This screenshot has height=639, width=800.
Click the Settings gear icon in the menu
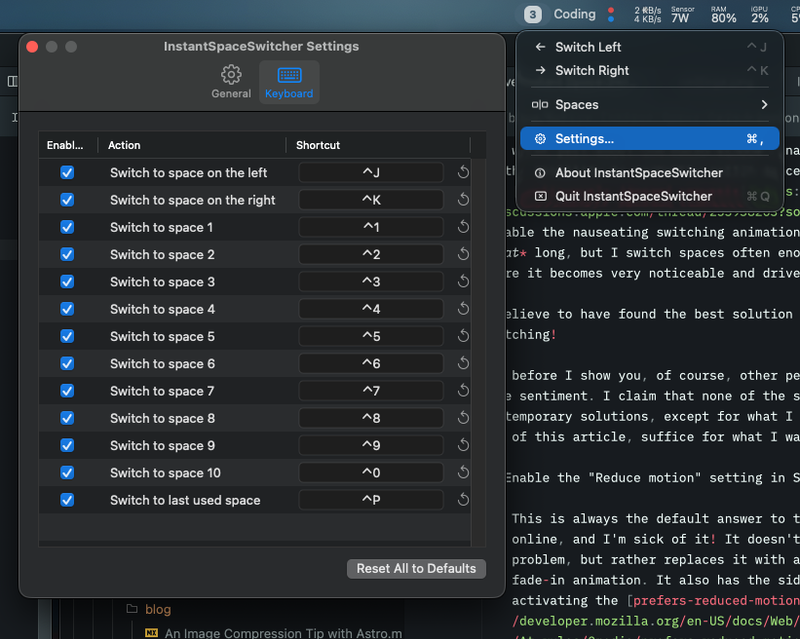click(x=542, y=138)
